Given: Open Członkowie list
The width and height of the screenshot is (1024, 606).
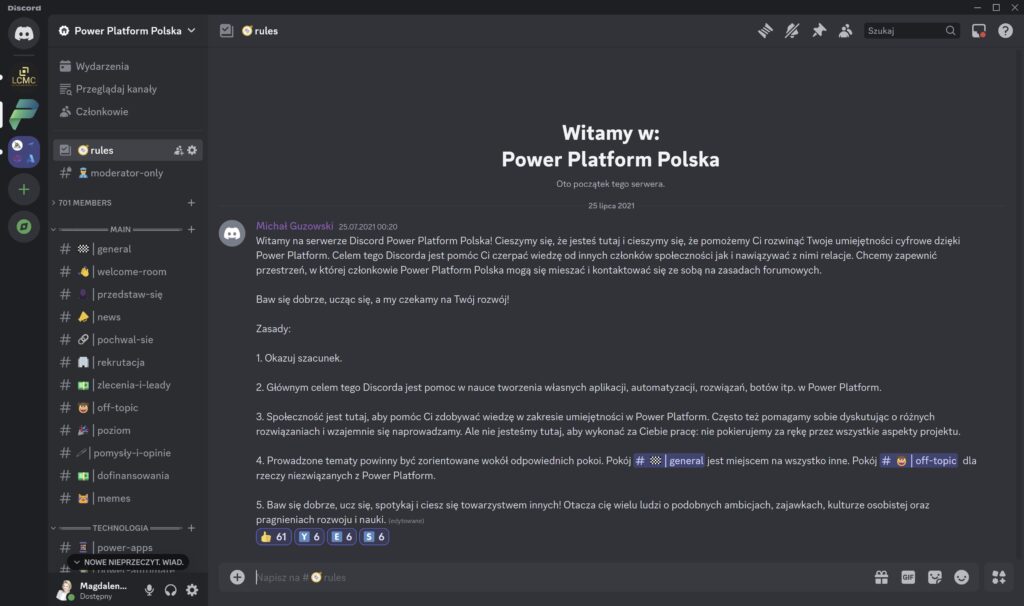Looking at the screenshot, I should (x=127, y=112).
